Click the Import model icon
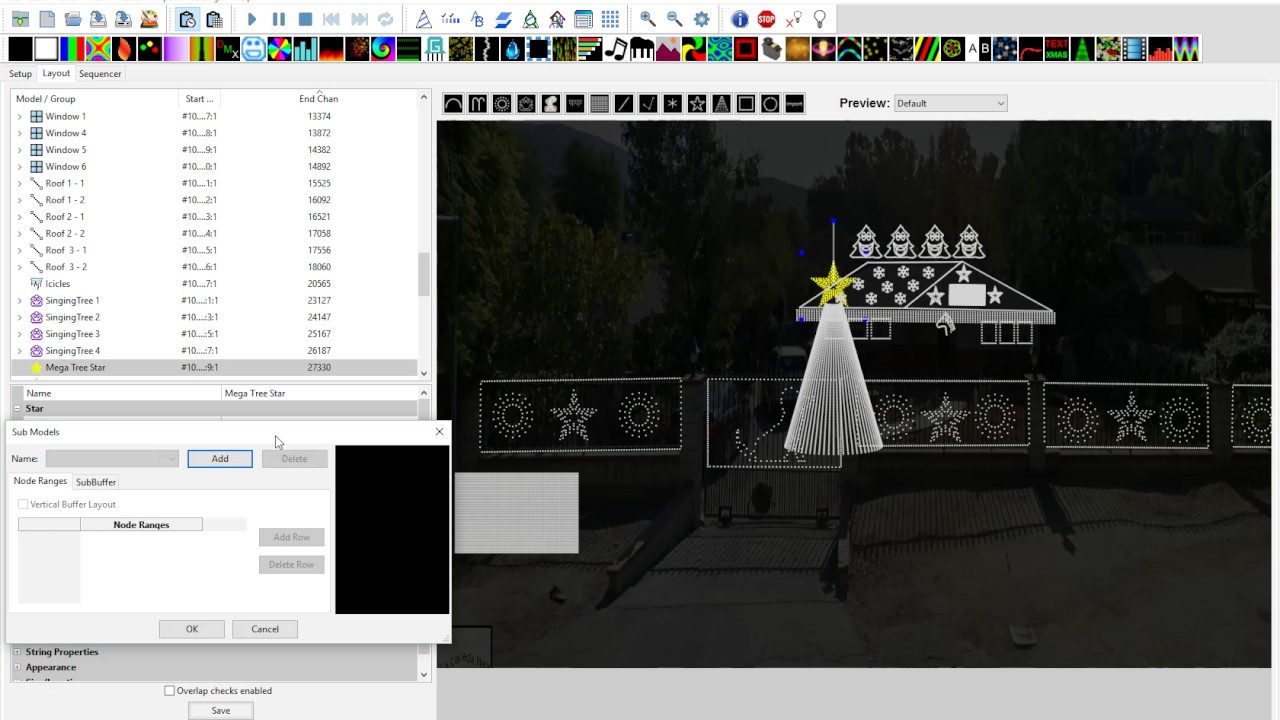Image resolution: width=1280 pixels, height=720 pixels. pyautogui.click(x=795, y=104)
